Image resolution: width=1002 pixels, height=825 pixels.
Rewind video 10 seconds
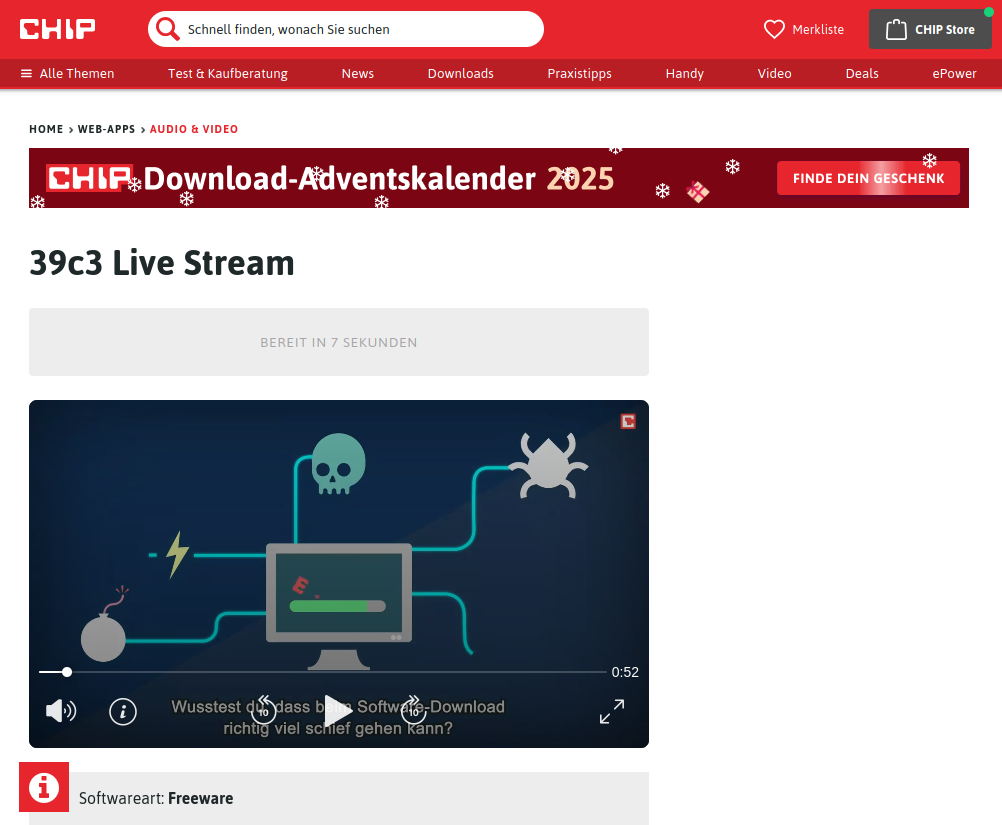point(263,710)
